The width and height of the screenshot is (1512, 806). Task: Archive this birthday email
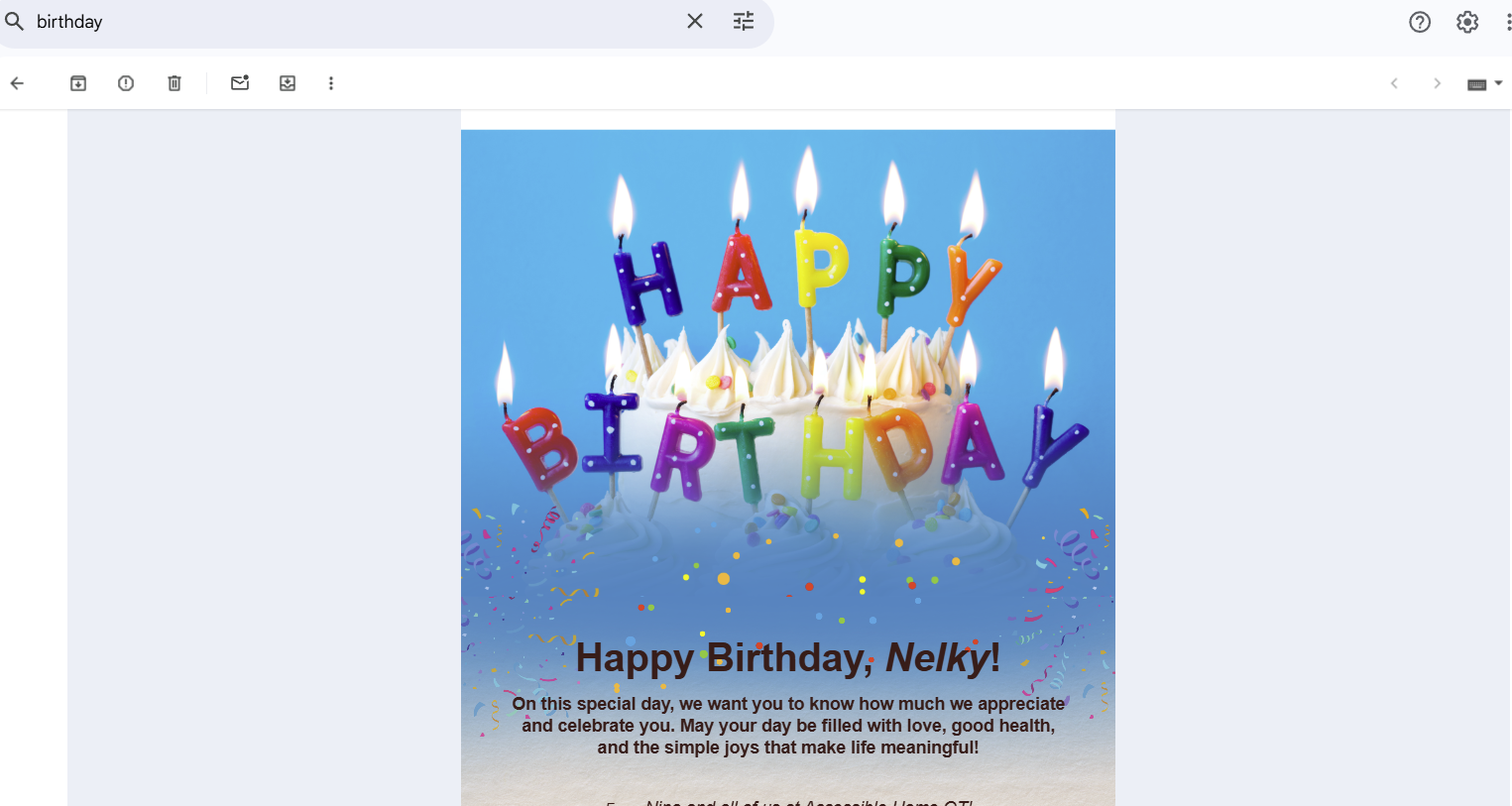point(78,83)
